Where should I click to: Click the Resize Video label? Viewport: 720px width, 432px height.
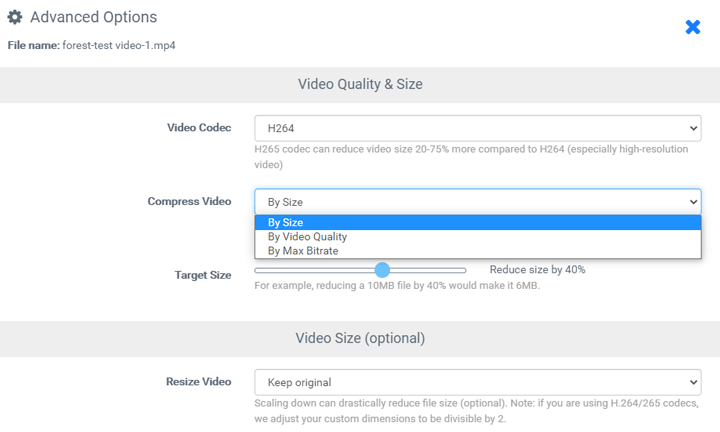pyautogui.click(x=198, y=381)
